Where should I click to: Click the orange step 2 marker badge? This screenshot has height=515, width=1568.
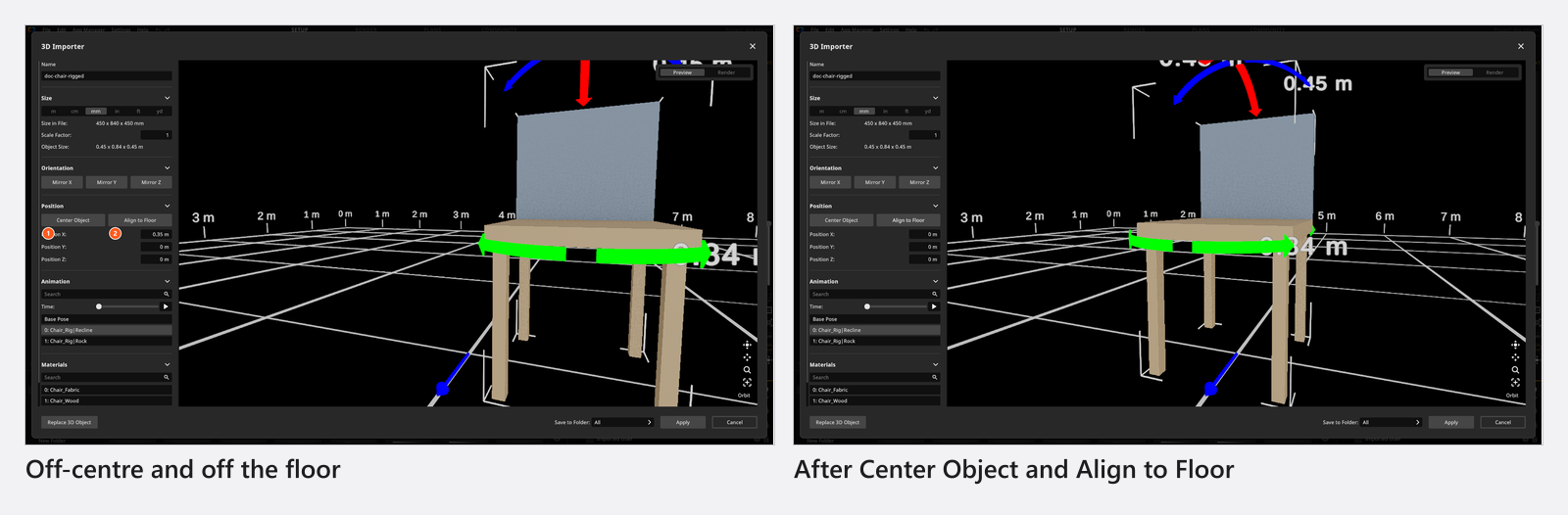pyautogui.click(x=115, y=233)
